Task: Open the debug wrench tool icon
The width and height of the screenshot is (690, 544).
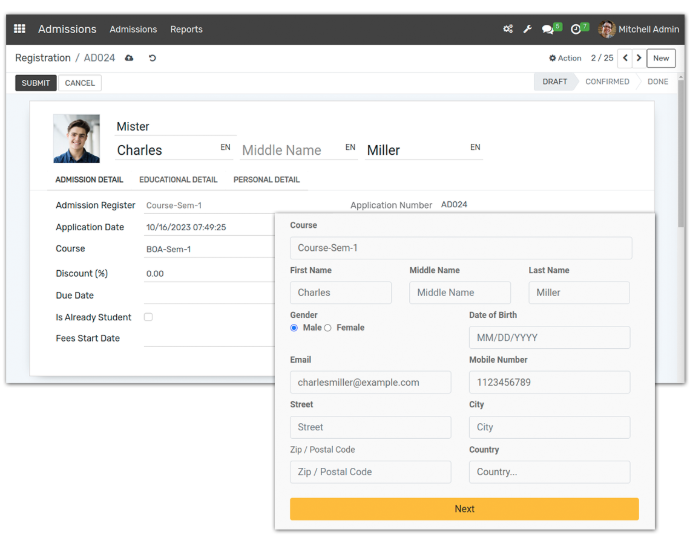Action: 527,29
